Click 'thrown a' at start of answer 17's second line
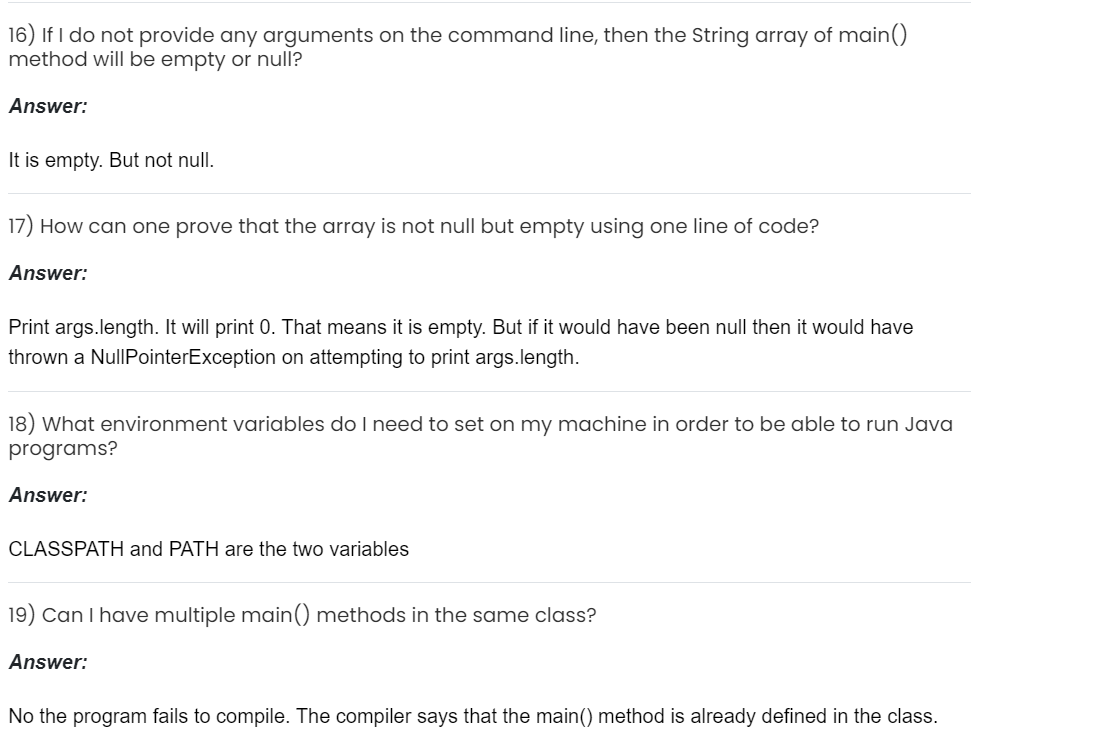This screenshot has width=1102, height=747. (x=46, y=358)
